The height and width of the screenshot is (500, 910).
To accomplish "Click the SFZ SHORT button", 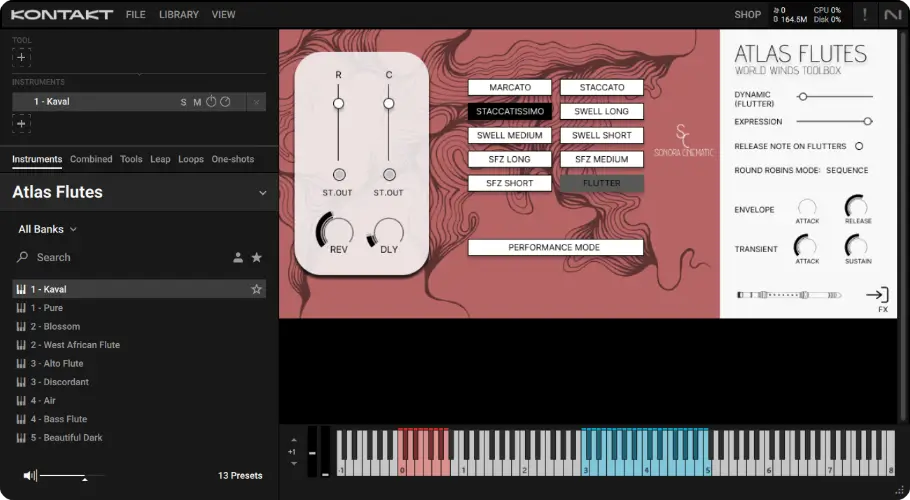I will point(510,183).
